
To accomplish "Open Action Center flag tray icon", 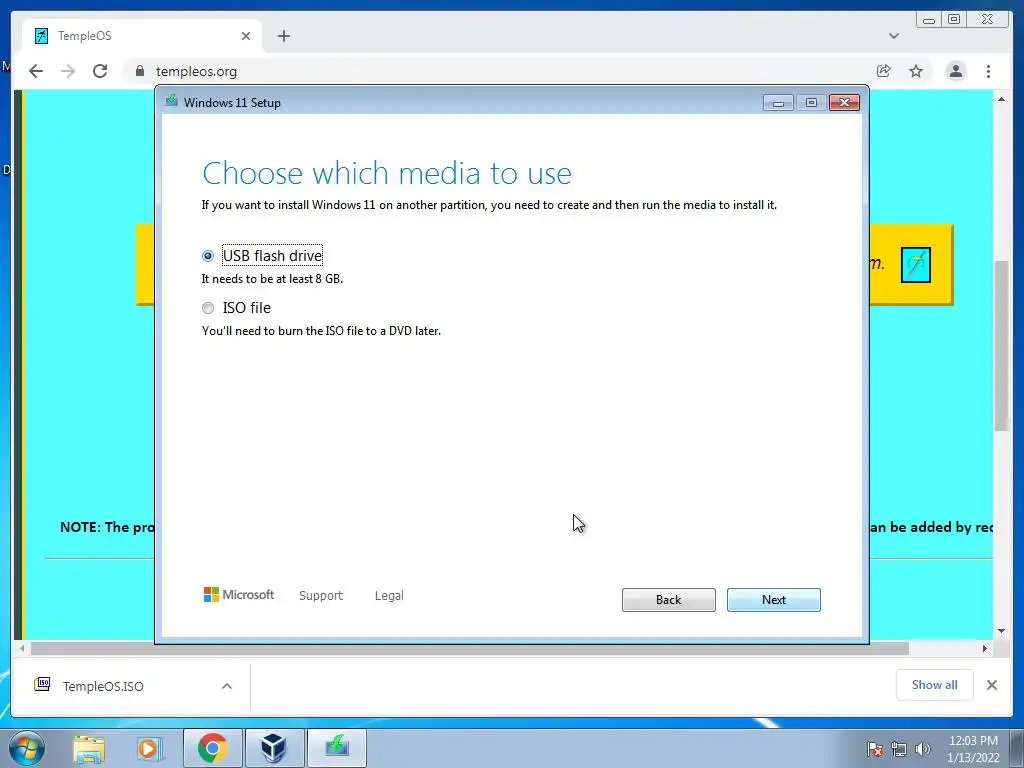I will pos(875,749).
